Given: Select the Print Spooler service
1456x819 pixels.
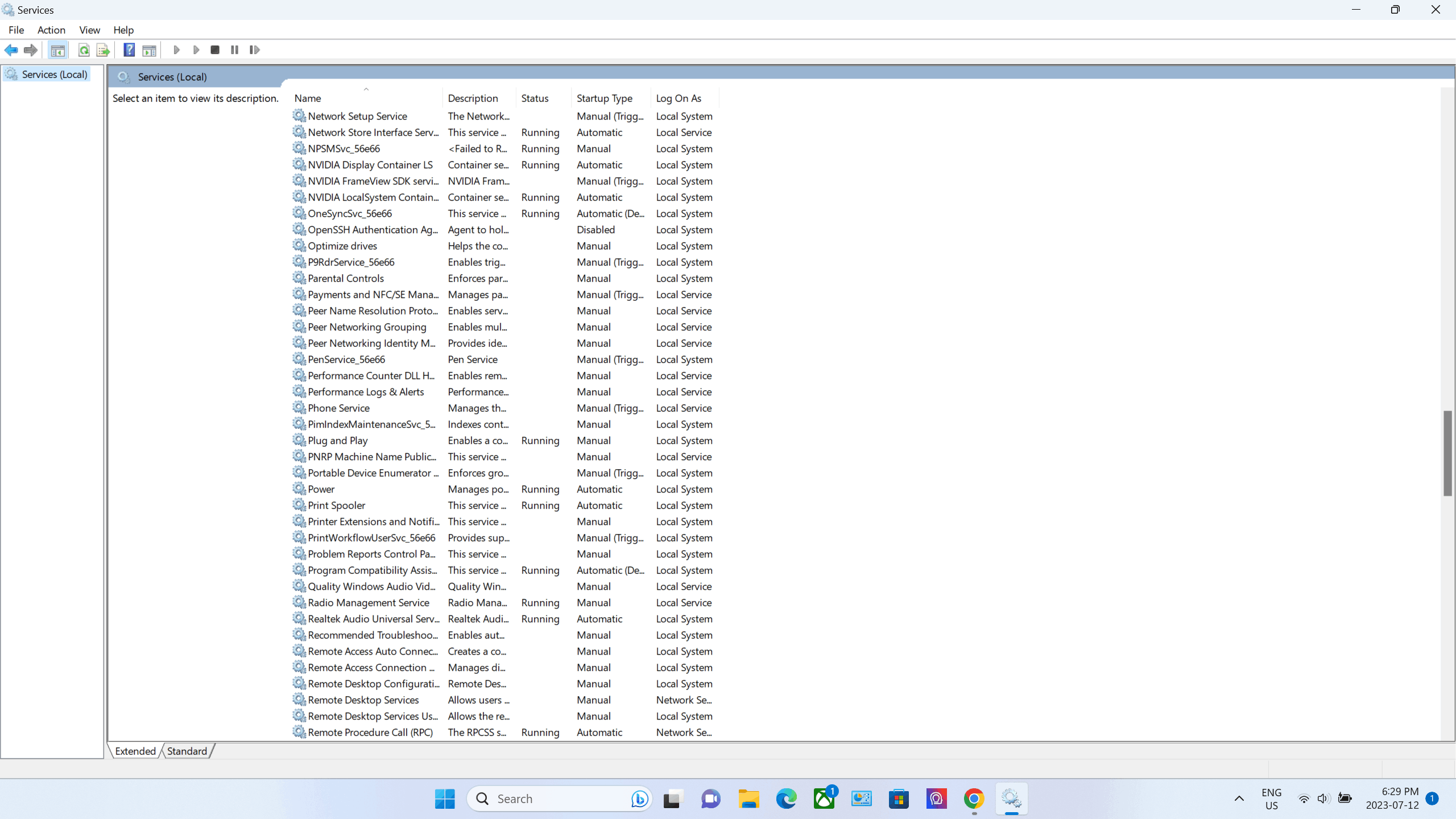Looking at the screenshot, I should coord(336,505).
